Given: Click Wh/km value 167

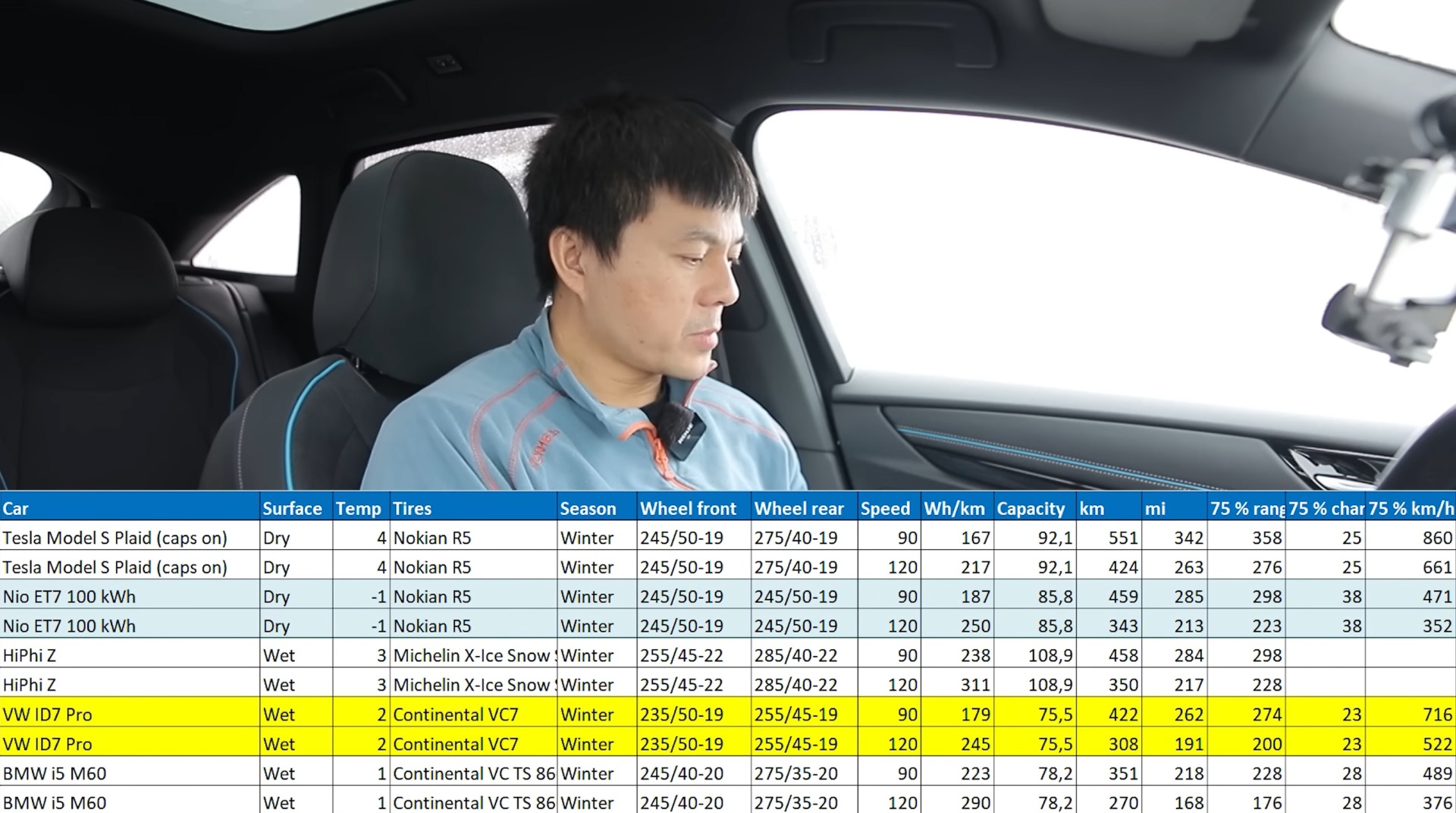Looking at the screenshot, I should (975, 538).
